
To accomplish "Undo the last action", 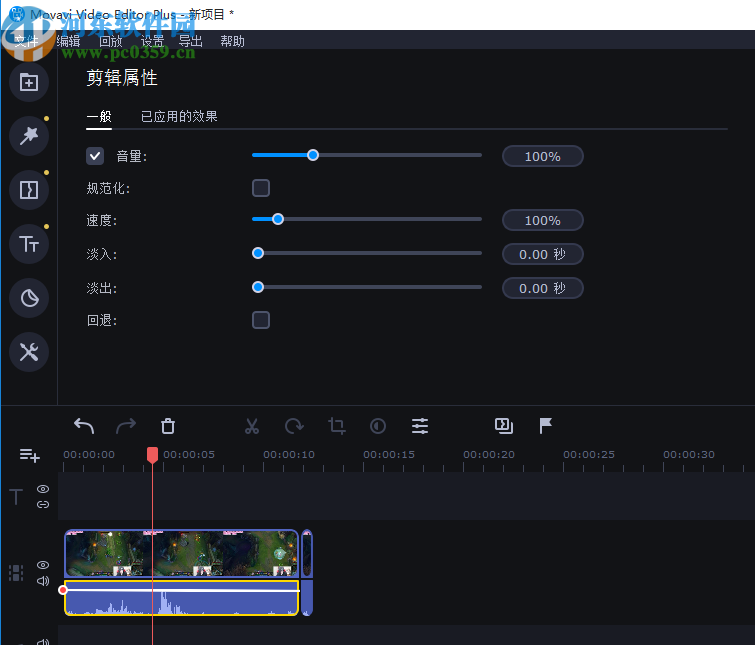I will click(84, 426).
